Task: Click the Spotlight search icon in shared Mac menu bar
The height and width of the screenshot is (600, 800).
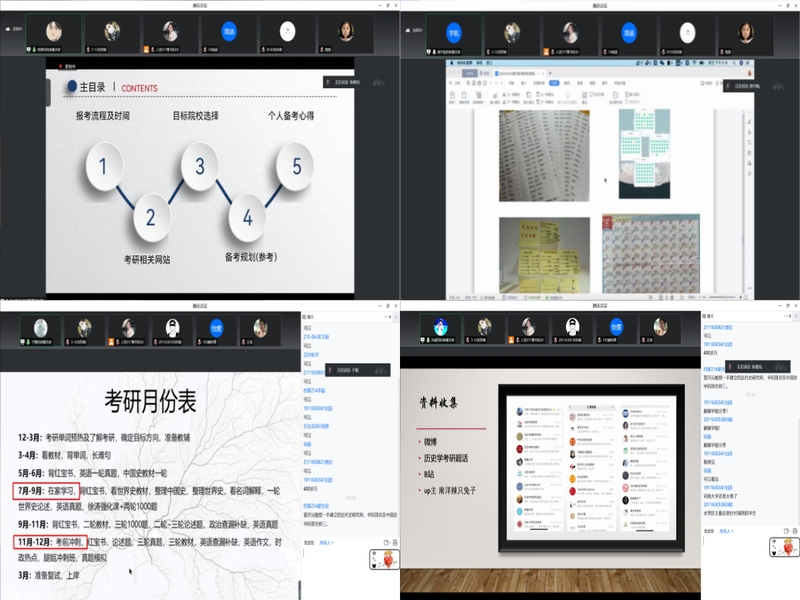Action: point(734,63)
